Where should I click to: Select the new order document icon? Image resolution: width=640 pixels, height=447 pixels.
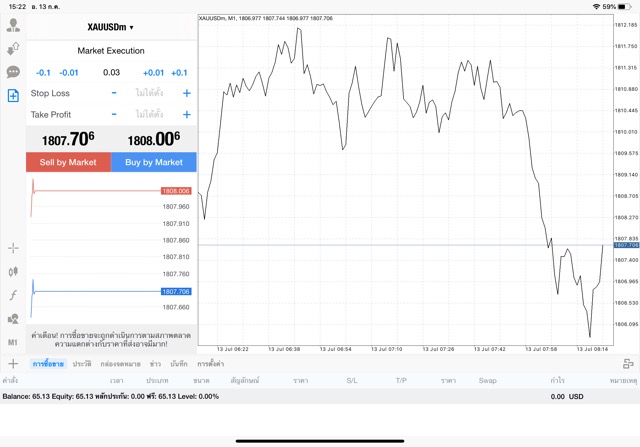click(x=13, y=96)
